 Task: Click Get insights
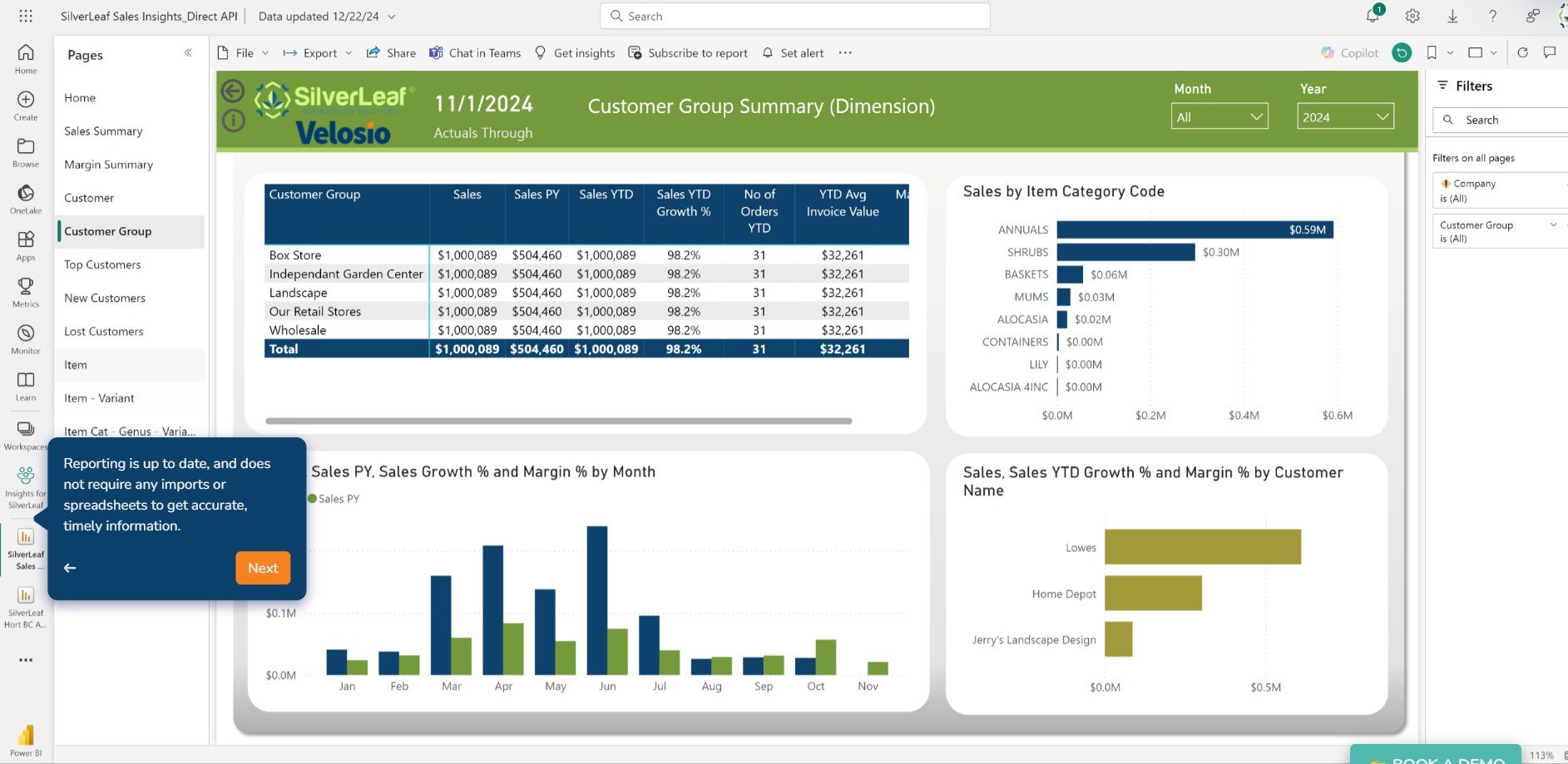point(575,52)
